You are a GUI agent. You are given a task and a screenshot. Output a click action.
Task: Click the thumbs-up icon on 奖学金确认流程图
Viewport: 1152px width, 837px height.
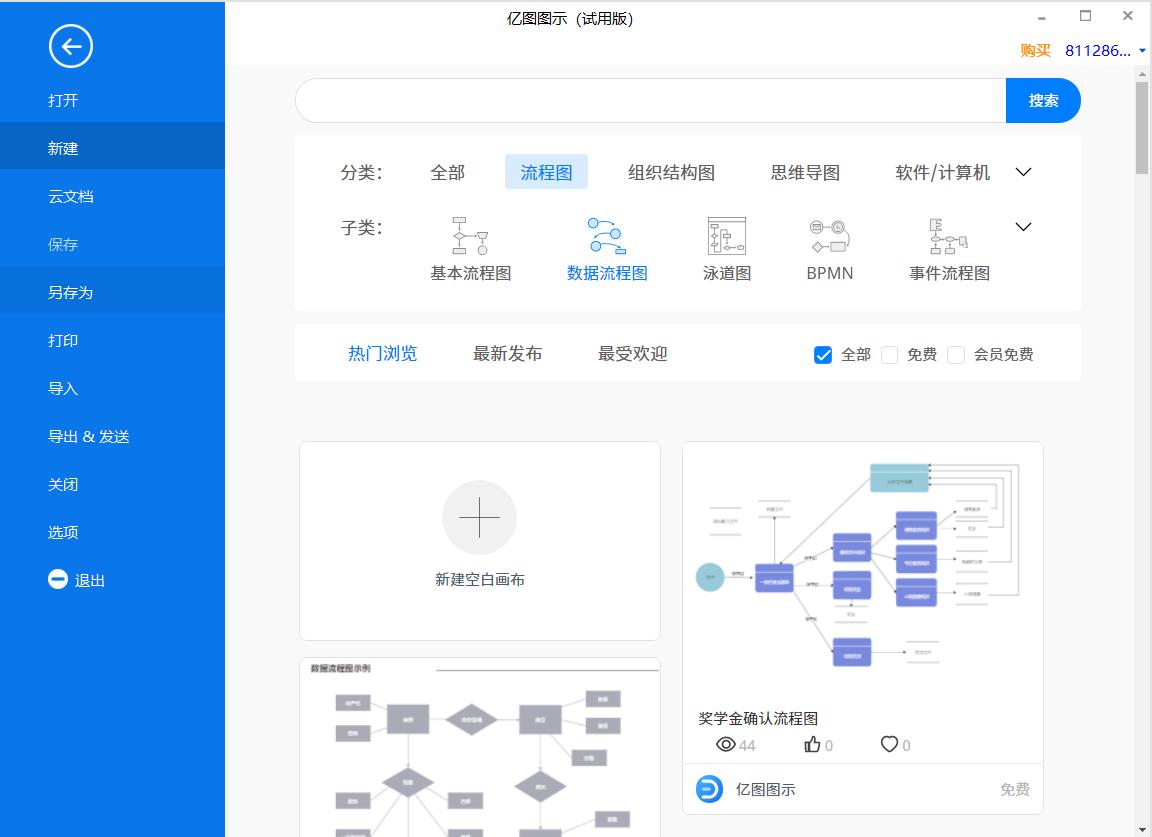coord(811,743)
